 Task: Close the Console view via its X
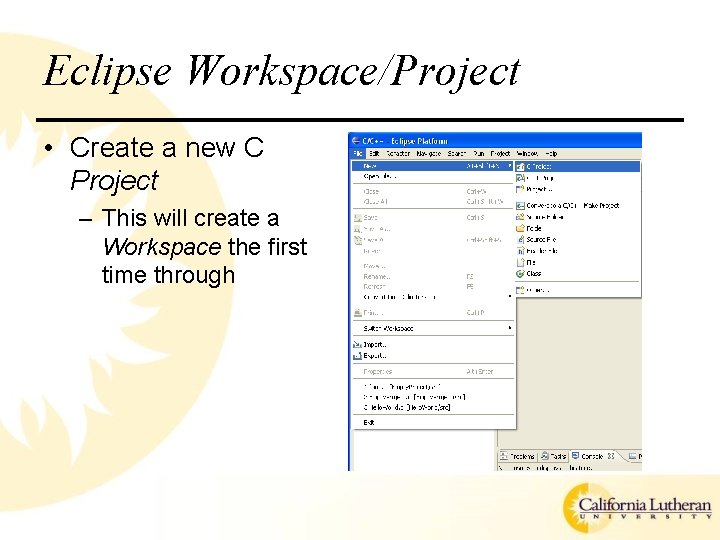click(611, 456)
